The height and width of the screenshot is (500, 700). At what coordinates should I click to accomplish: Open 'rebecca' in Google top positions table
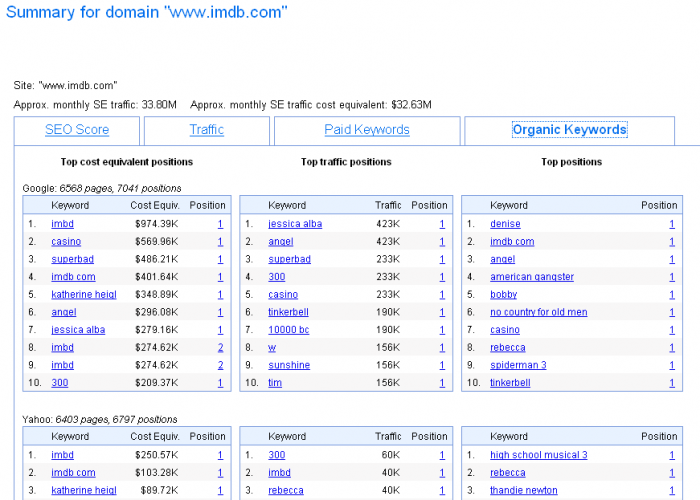(508, 347)
